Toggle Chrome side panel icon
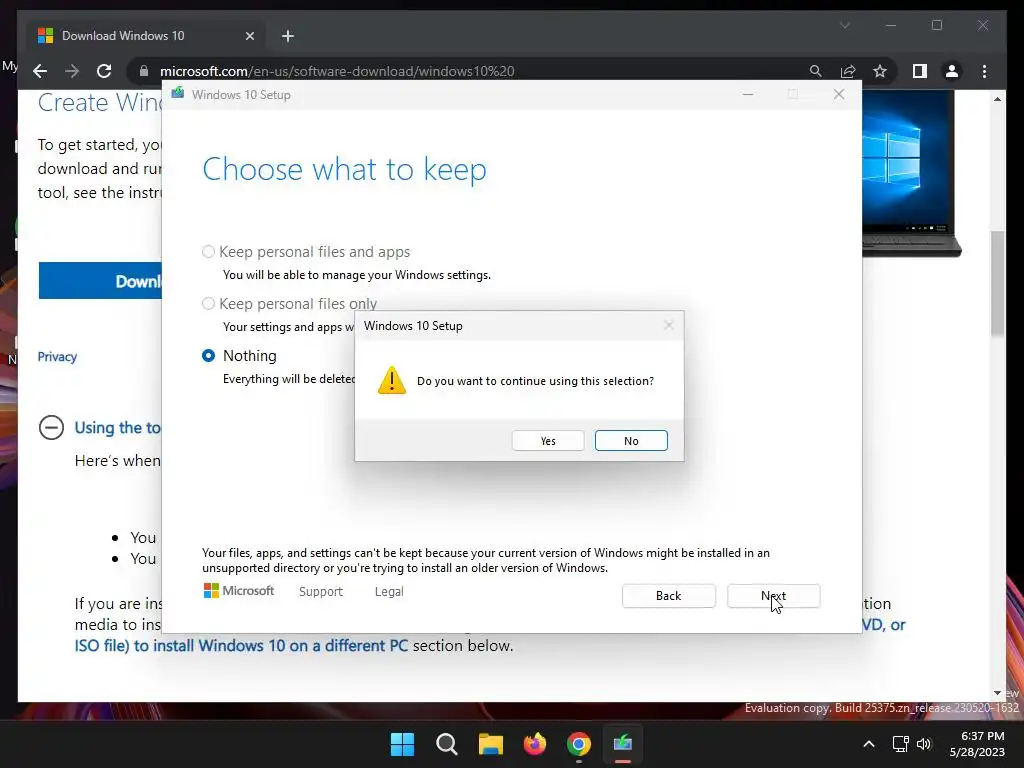Viewport: 1024px width, 768px height. (x=920, y=71)
